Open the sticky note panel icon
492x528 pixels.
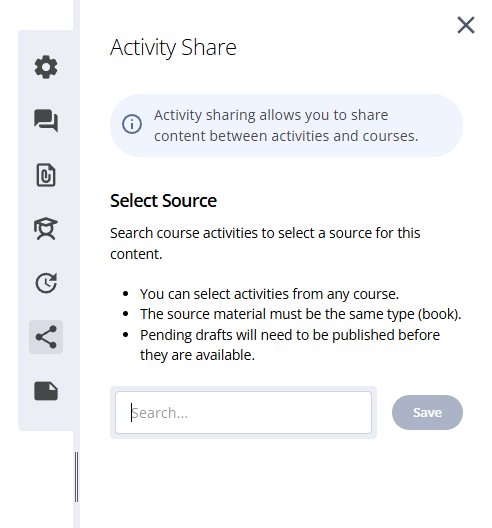pos(46,391)
